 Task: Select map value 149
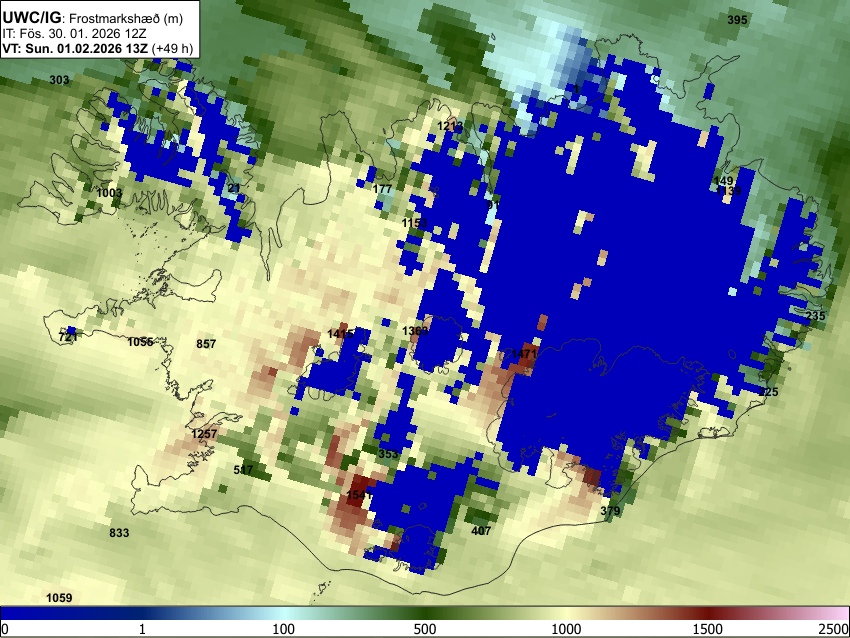723,181
